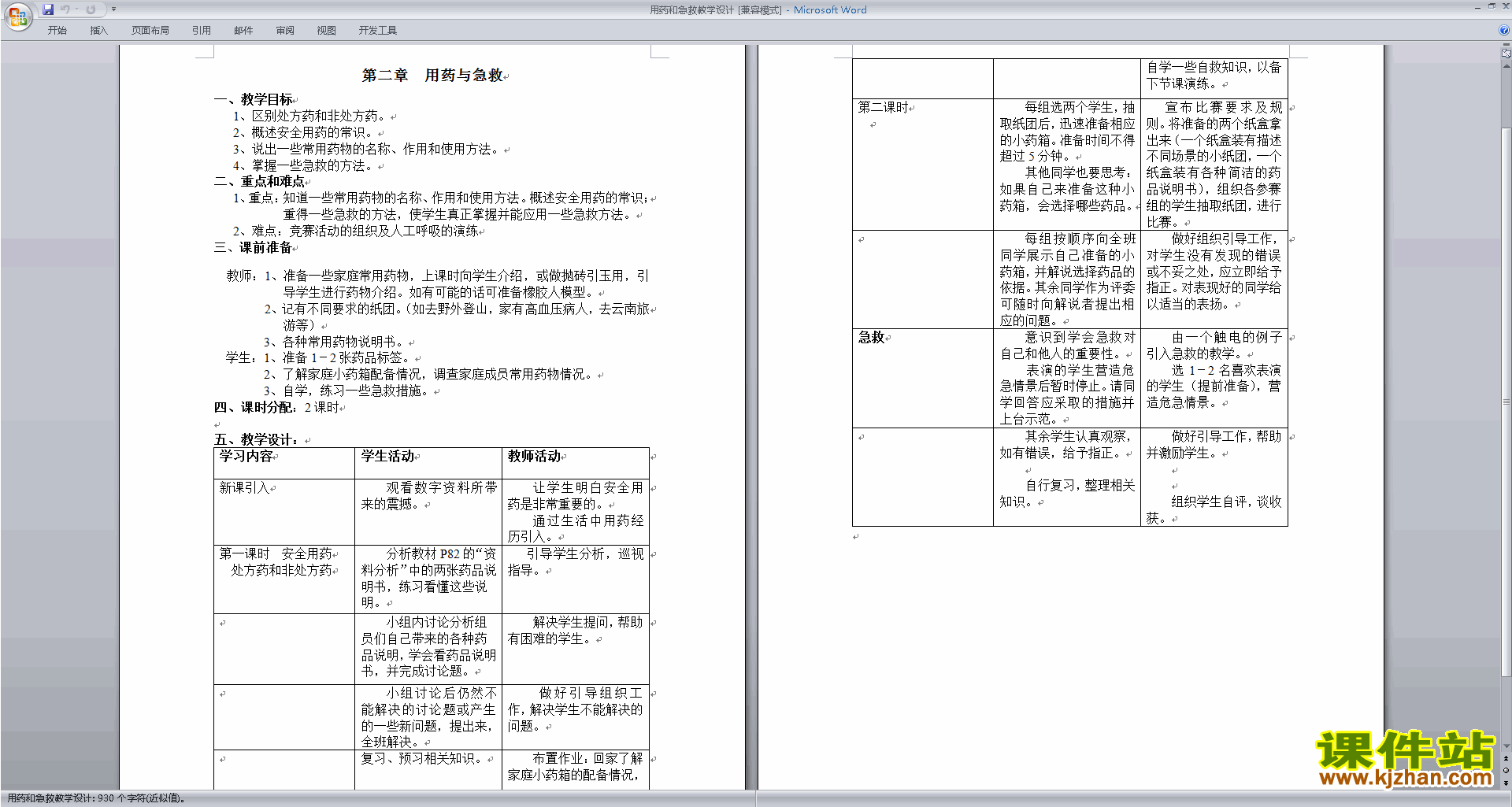Click the text 由一个触电的例子引入急救的教学
The height and width of the screenshot is (807, 1512).
pos(1214,346)
